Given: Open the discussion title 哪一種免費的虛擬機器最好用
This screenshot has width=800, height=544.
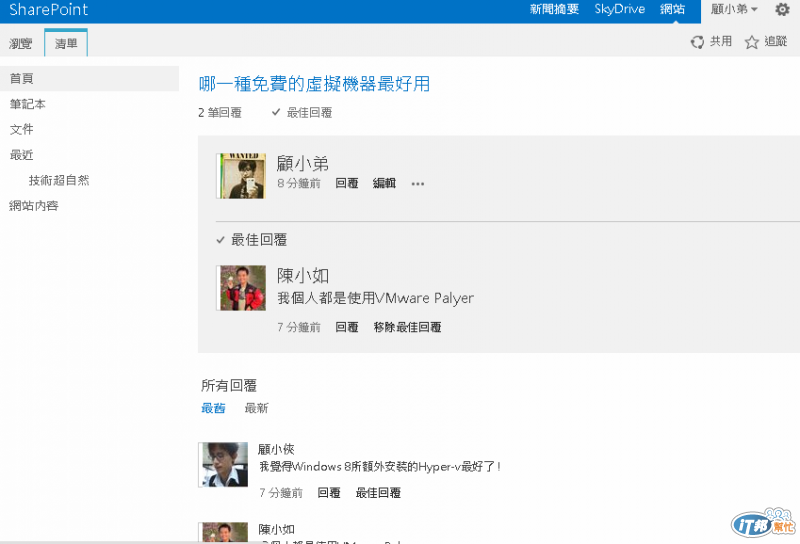Looking at the screenshot, I should pos(314,84).
